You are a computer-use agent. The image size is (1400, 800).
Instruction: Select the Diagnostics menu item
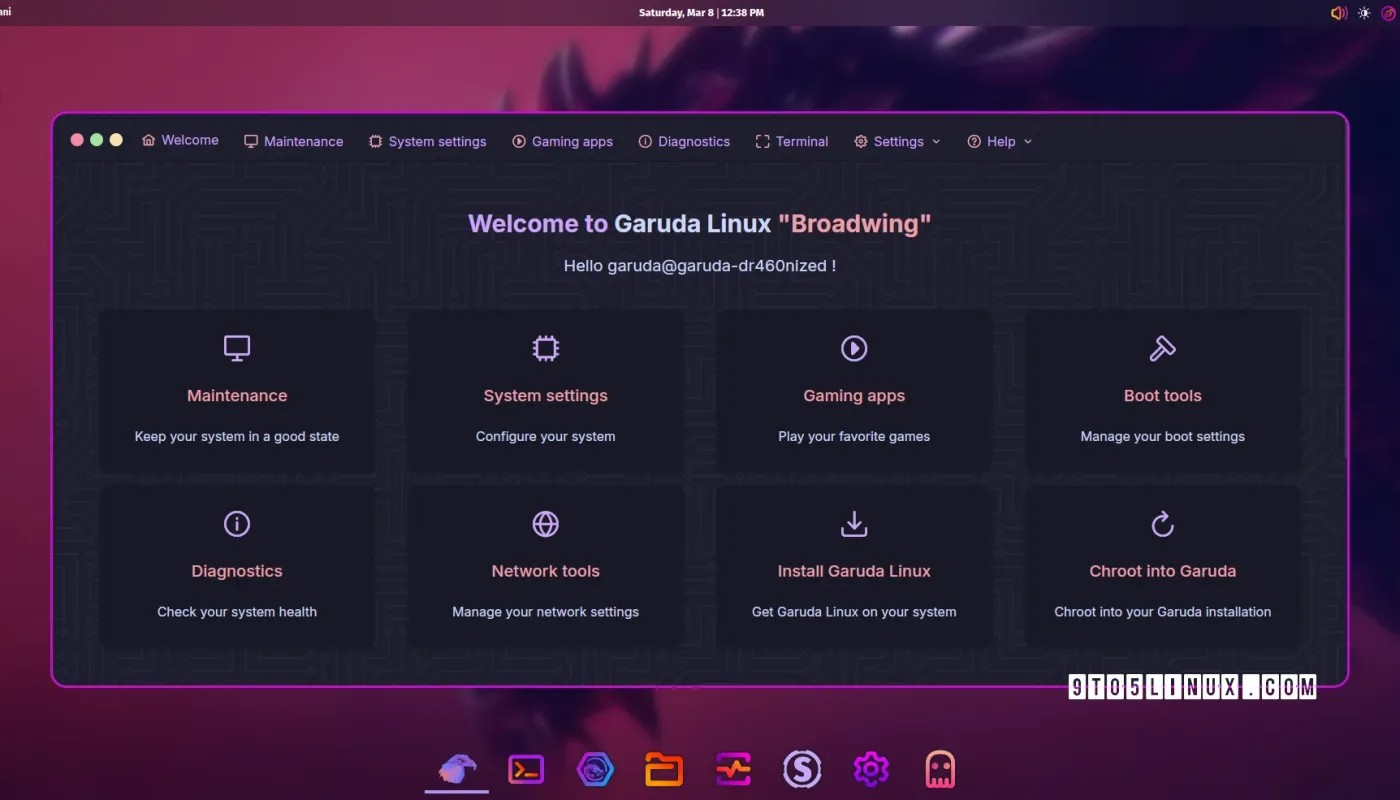click(684, 141)
